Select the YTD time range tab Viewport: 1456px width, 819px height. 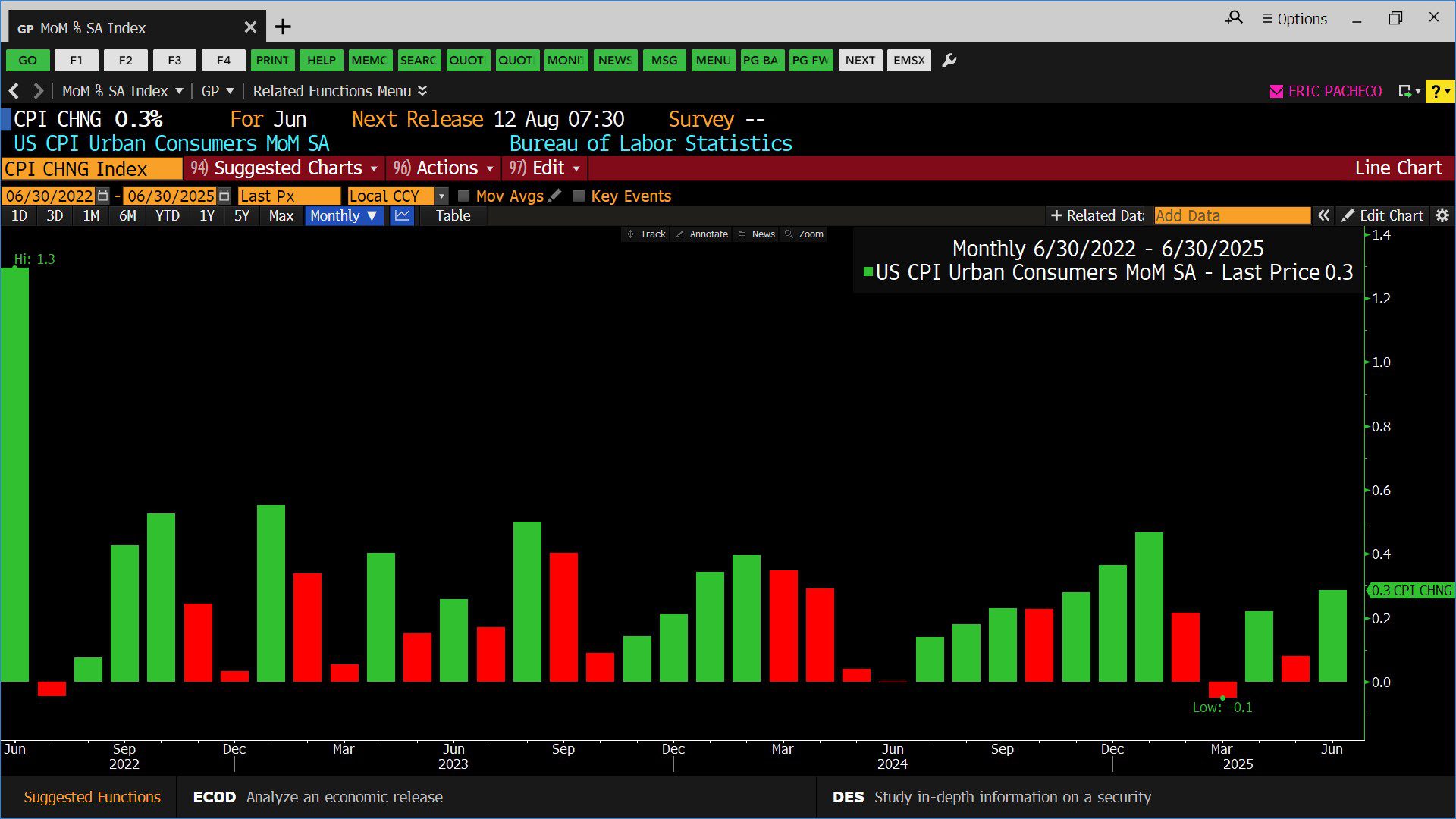[168, 215]
